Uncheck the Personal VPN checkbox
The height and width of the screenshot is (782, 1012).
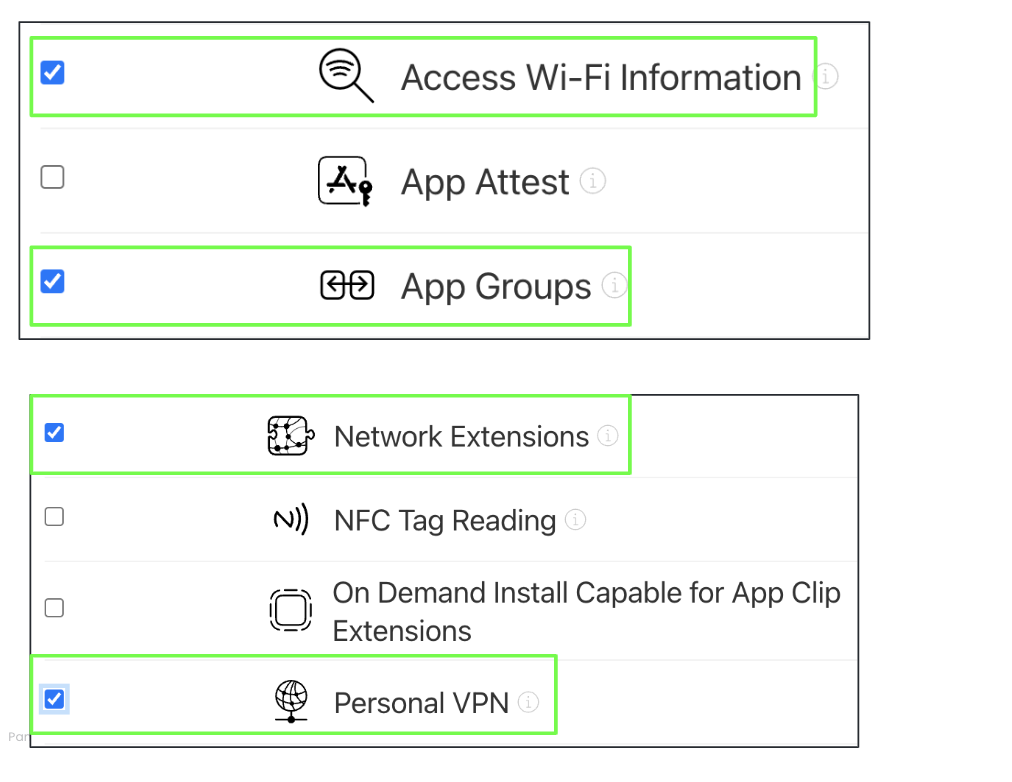click(x=55, y=699)
